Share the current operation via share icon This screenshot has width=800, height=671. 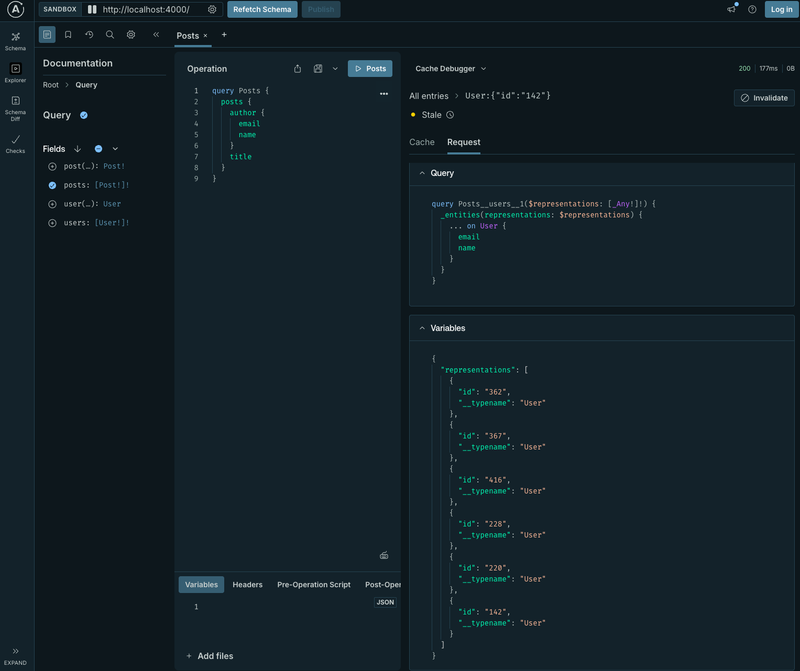coord(297,68)
